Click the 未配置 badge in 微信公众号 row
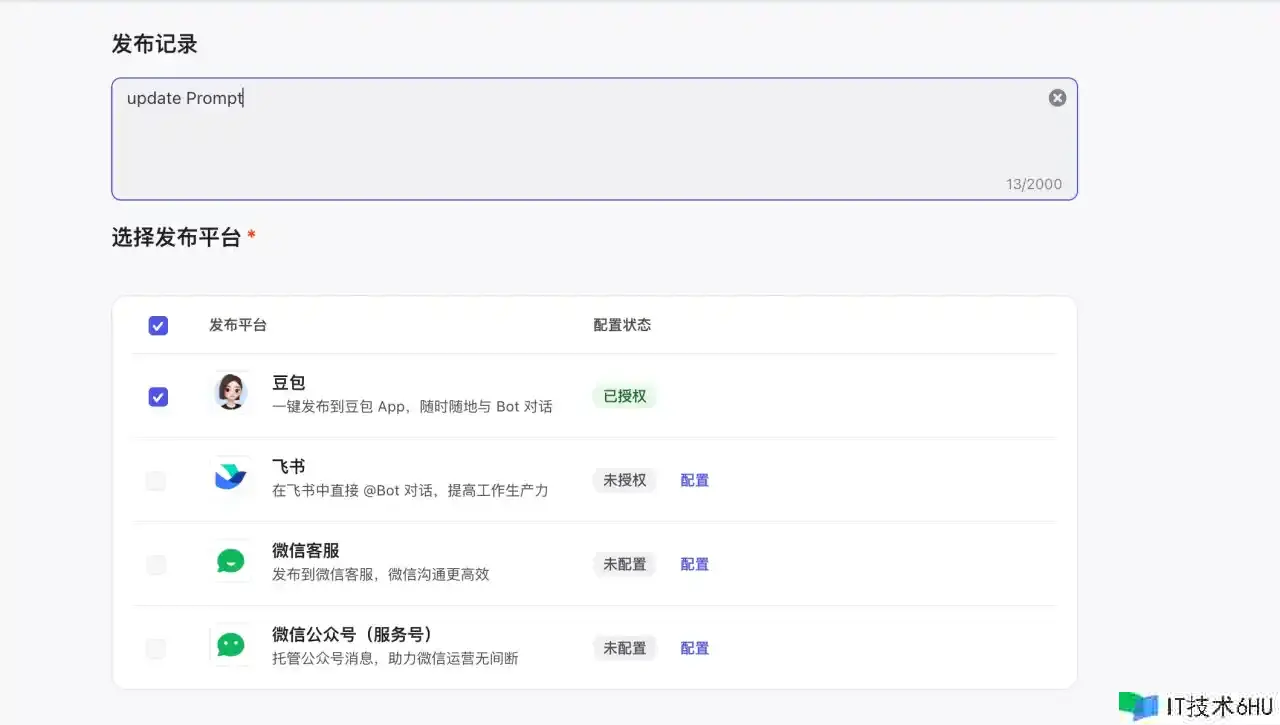 625,648
